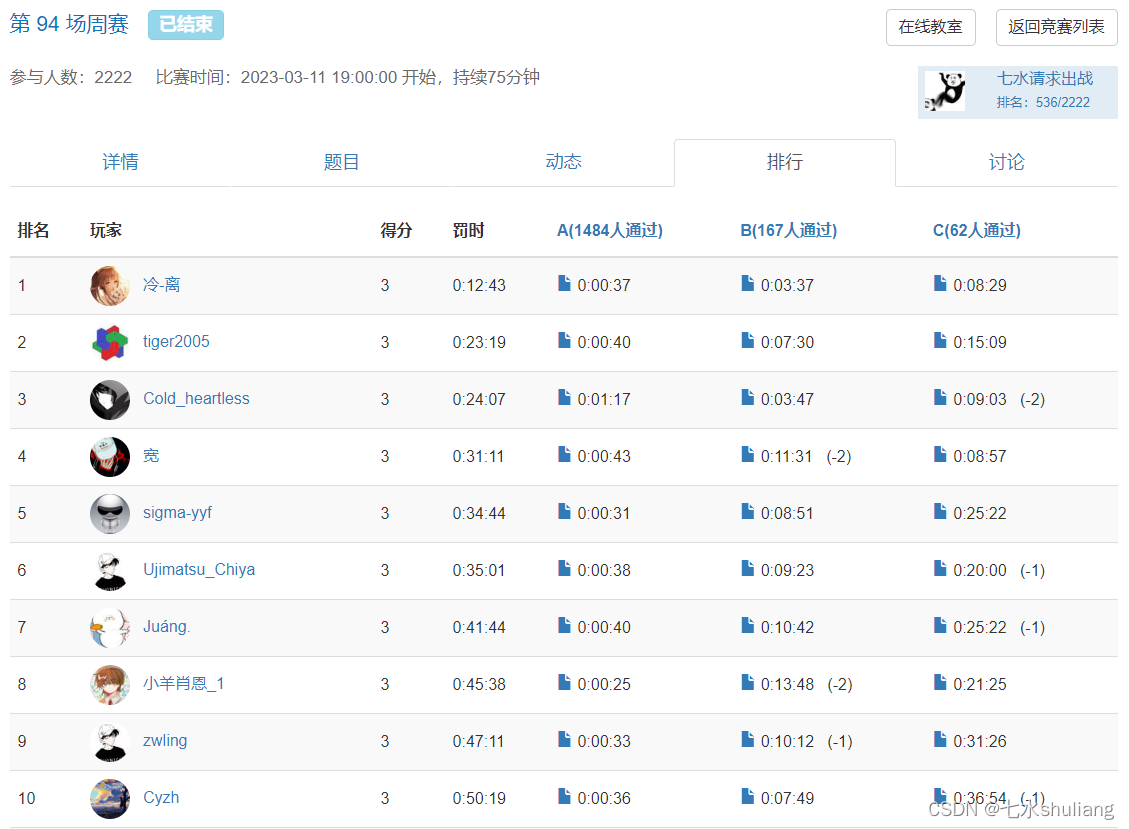Open sigma-yyf problem A file icon

pos(564,511)
